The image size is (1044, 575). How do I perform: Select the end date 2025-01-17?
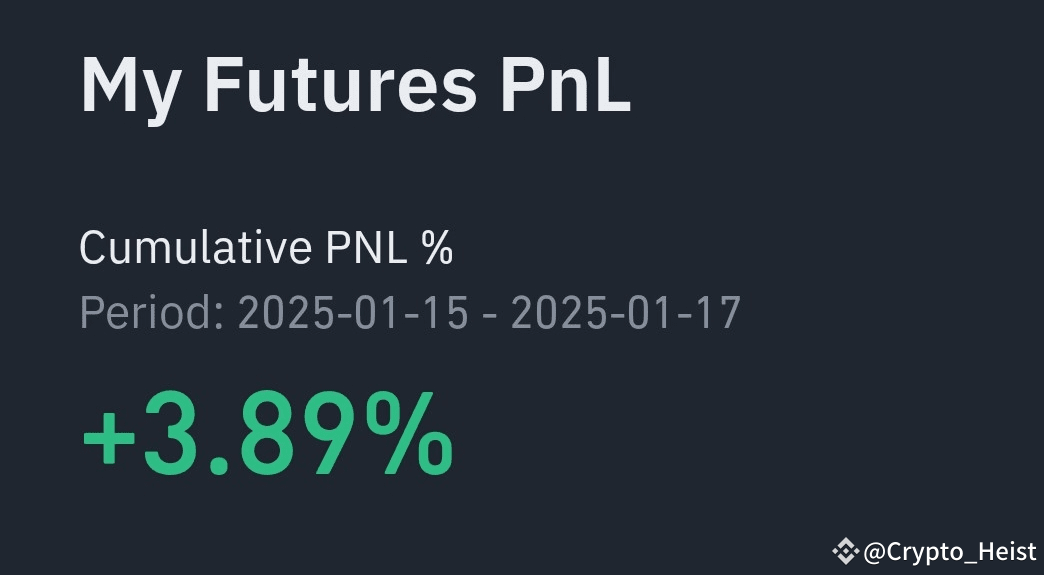point(626,313)
